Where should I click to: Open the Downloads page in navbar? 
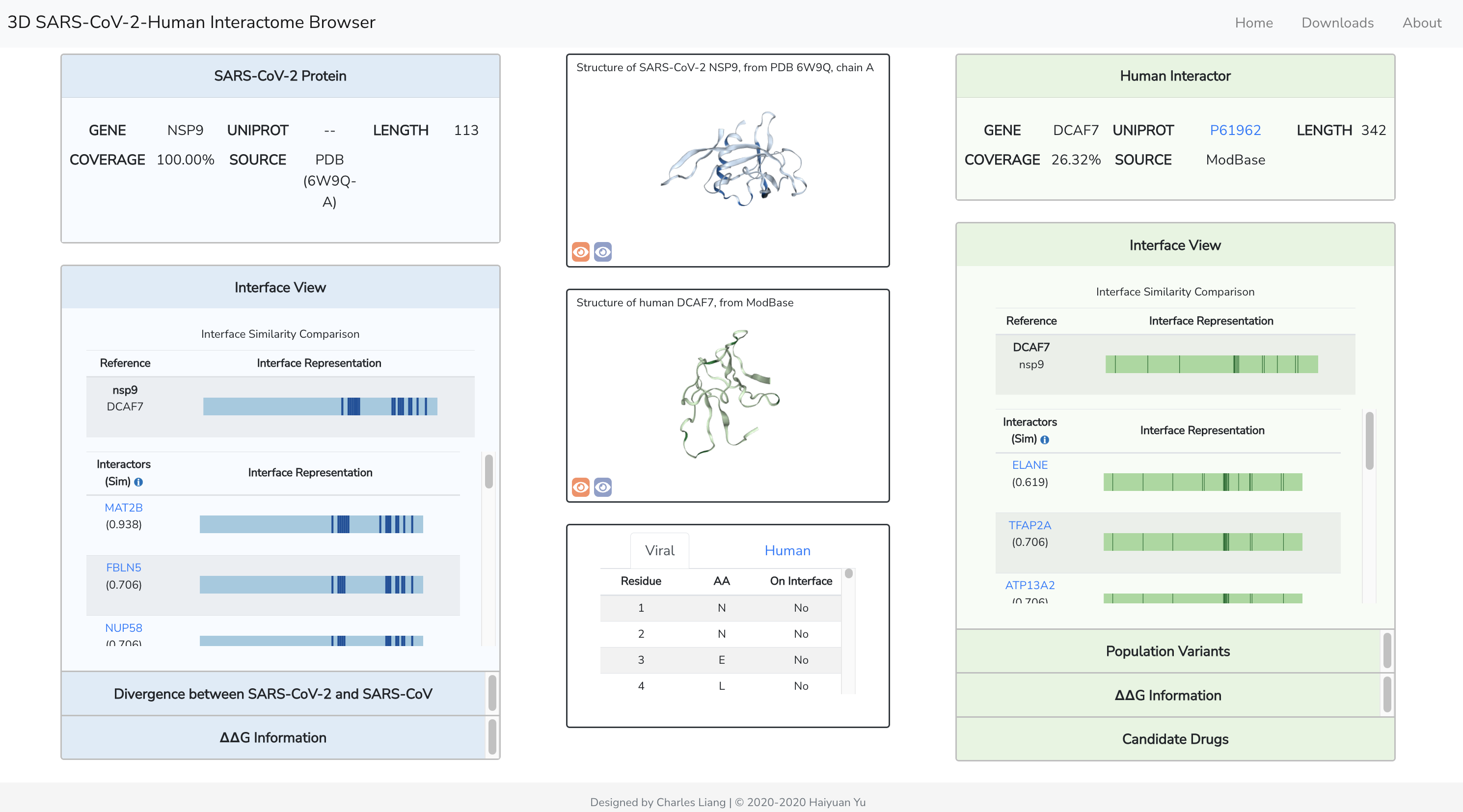point(1337,23)
